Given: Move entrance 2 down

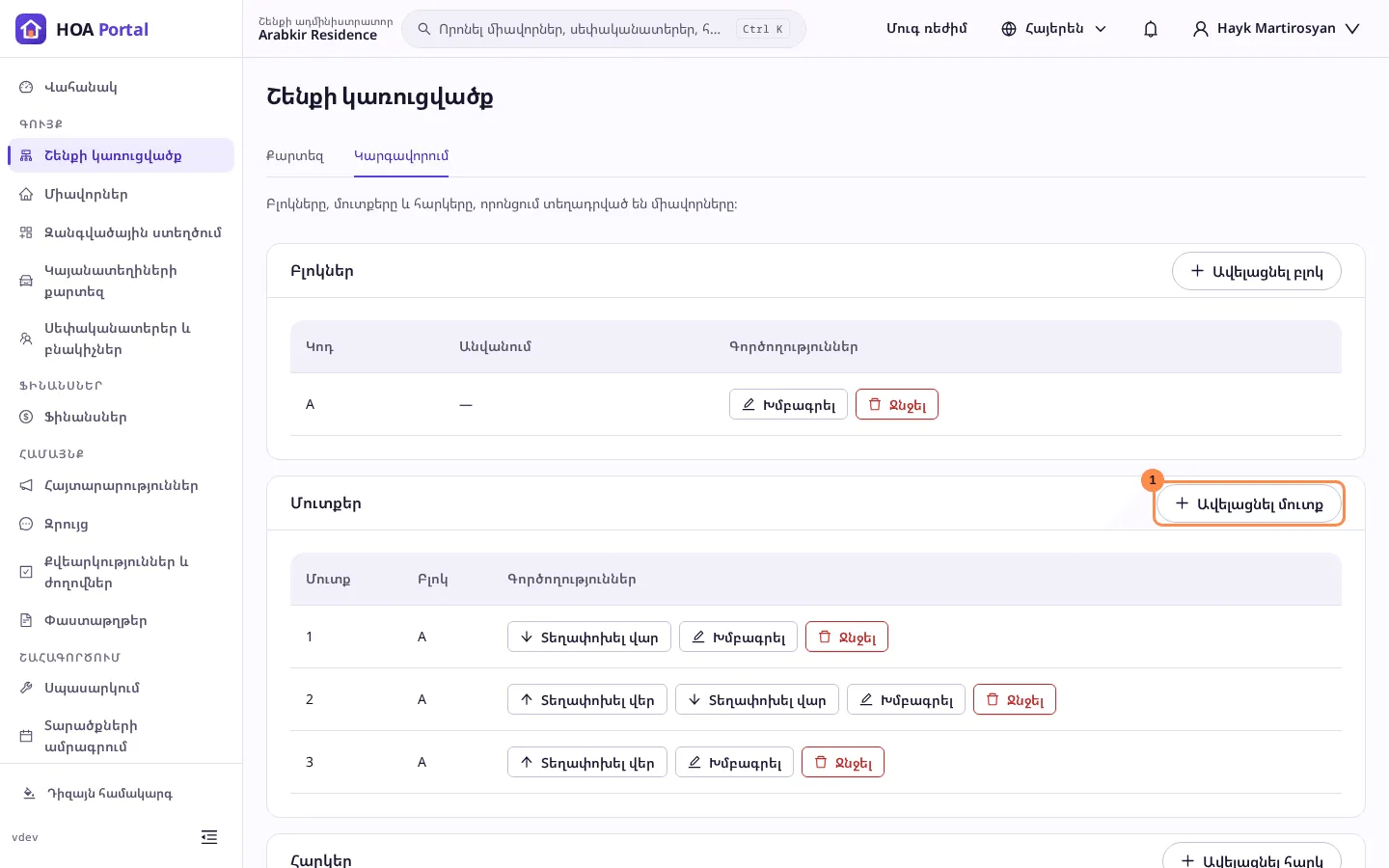Looking at the screenshot, I should point(757,699).
